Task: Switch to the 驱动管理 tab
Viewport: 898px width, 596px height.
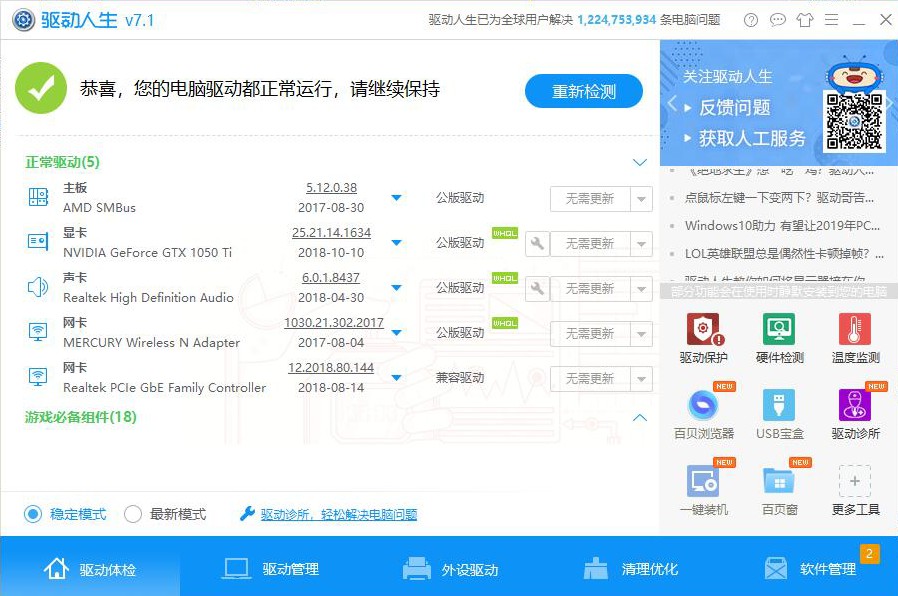Action: (x=287, y=567)
